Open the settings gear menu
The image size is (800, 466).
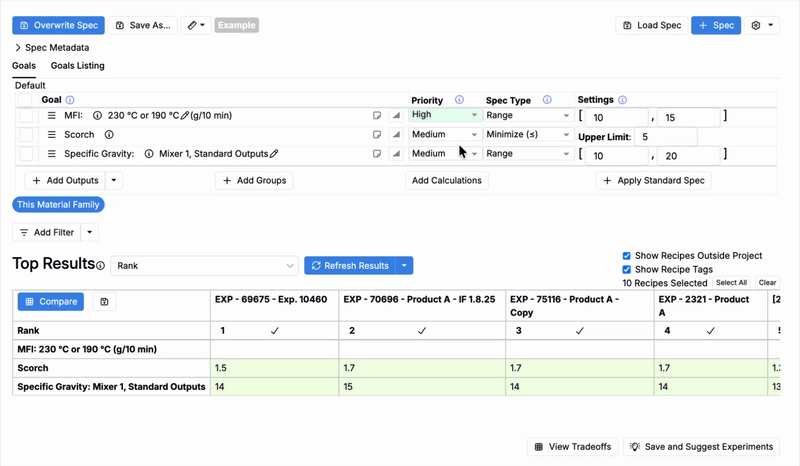(x=762, y=25)
